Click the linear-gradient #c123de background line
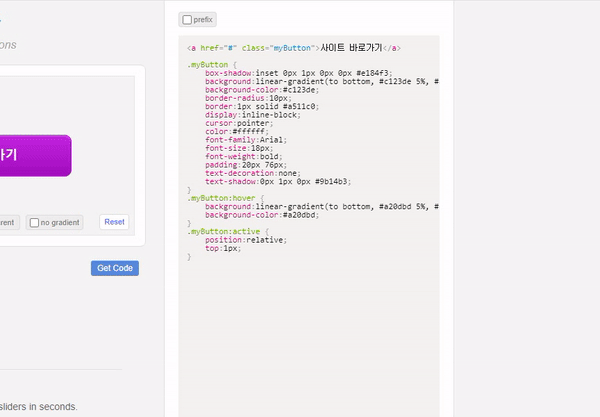The image size is (600, 417). tap(322, 81)
